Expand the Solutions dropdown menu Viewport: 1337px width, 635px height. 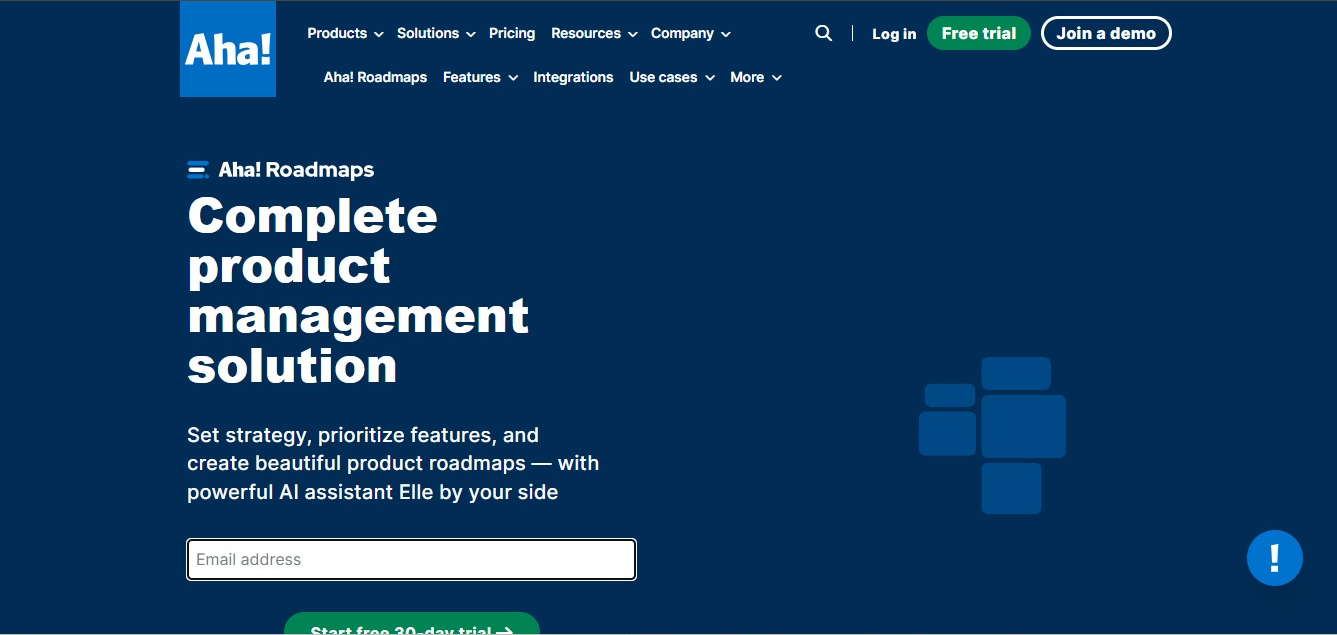click(436, 33)
